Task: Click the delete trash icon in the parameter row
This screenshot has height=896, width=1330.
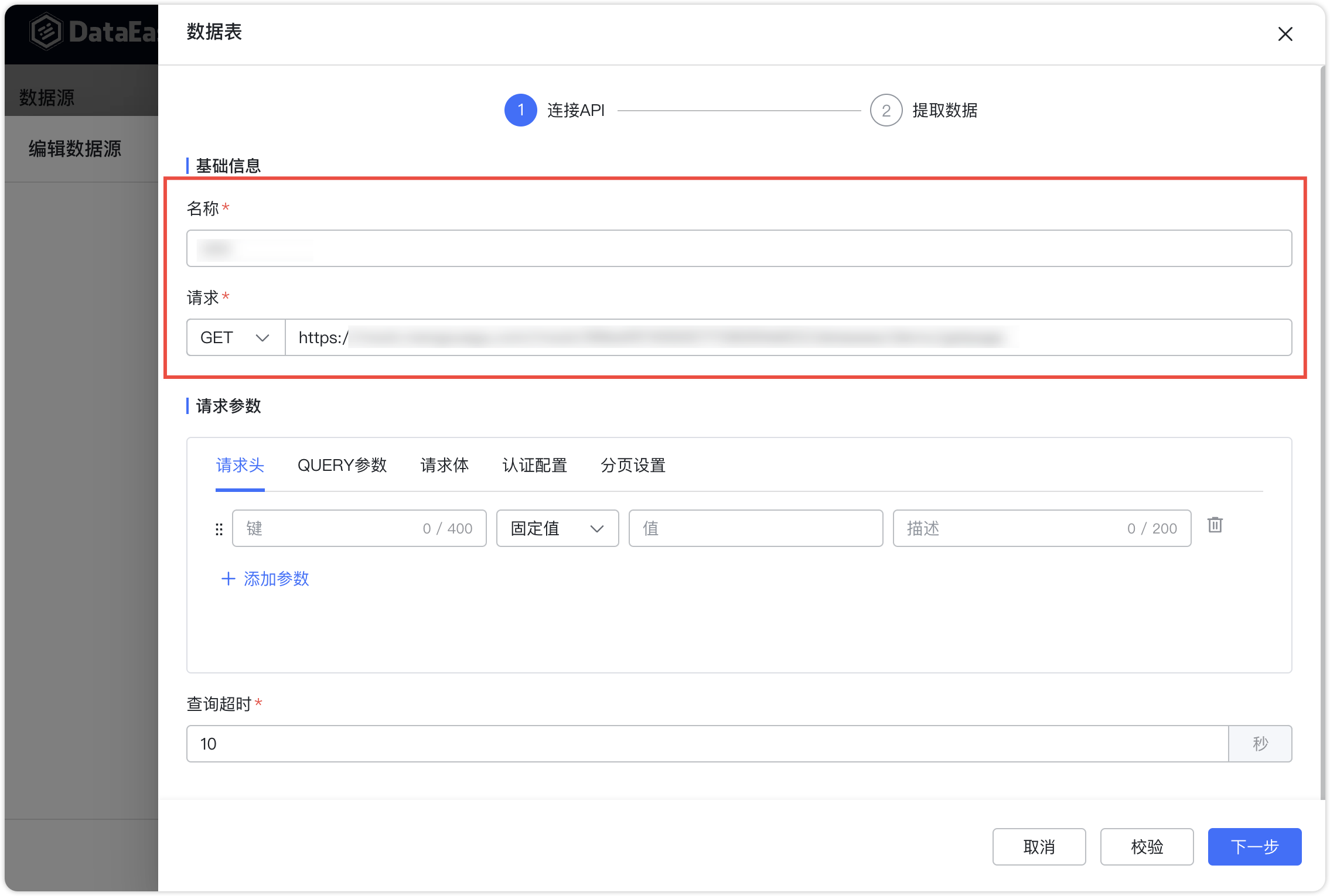Action: click(1215, 525)
